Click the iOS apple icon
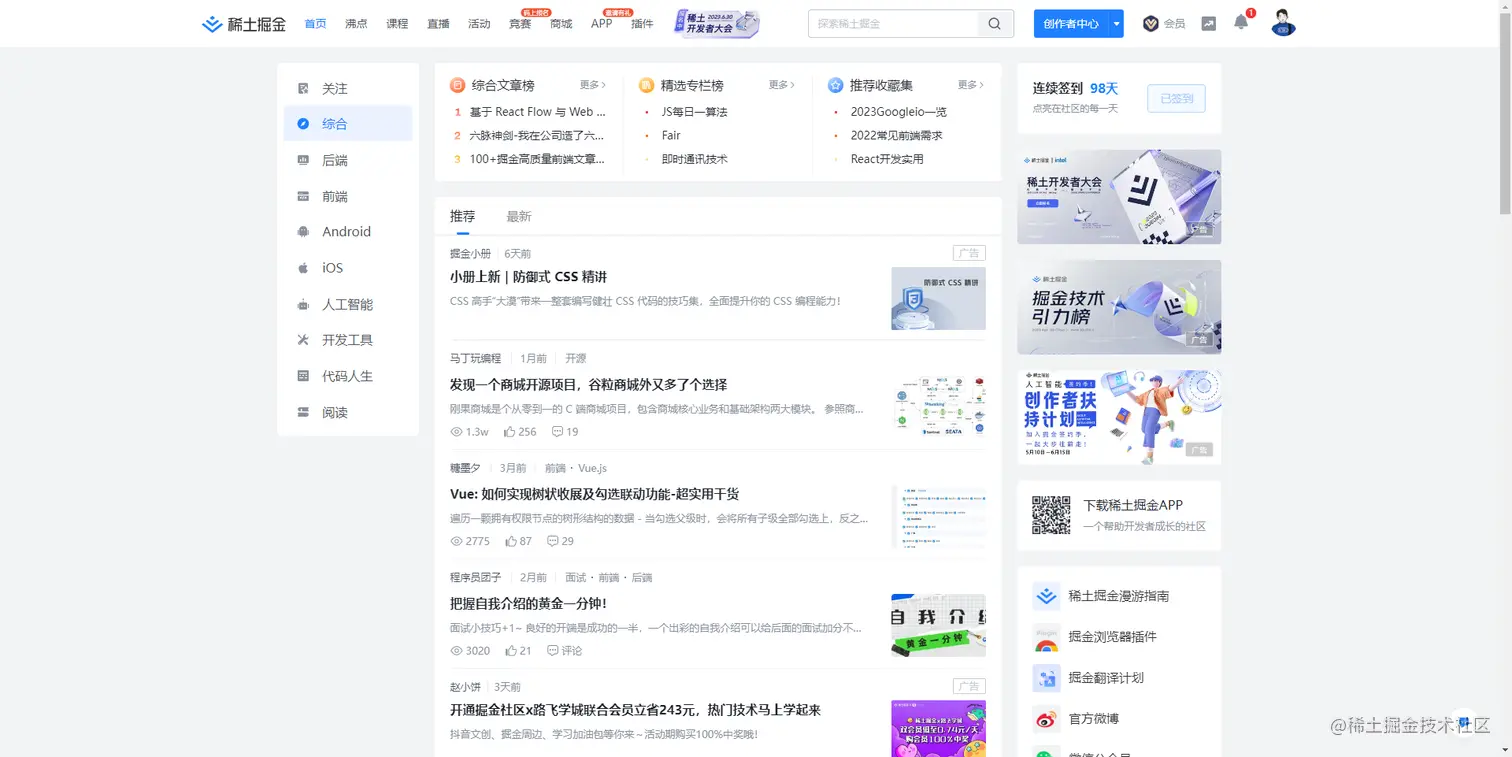Image resolution: width=1512 pixels, height=757 pixels. coord(303,268)
